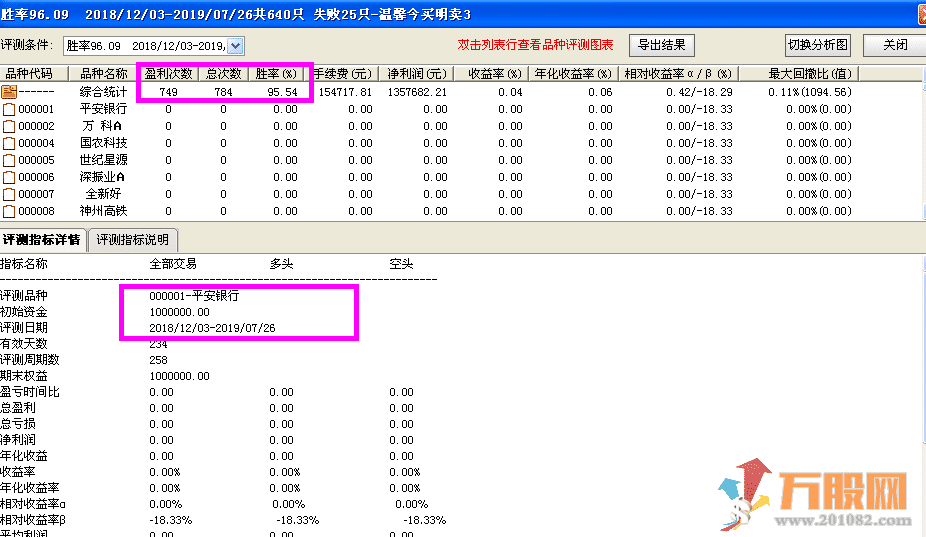
Task: Click the profit count value 749
Action: (x=168, y=92)
